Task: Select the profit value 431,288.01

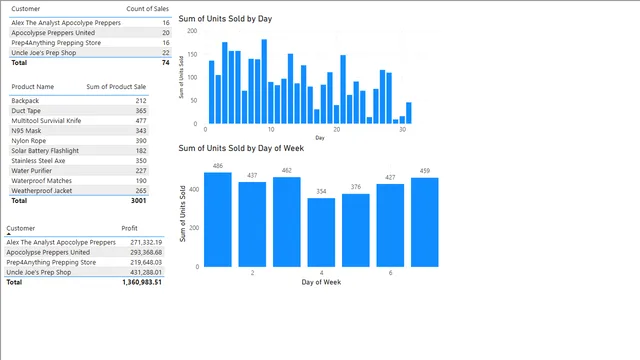Action: tap(146, 272)
